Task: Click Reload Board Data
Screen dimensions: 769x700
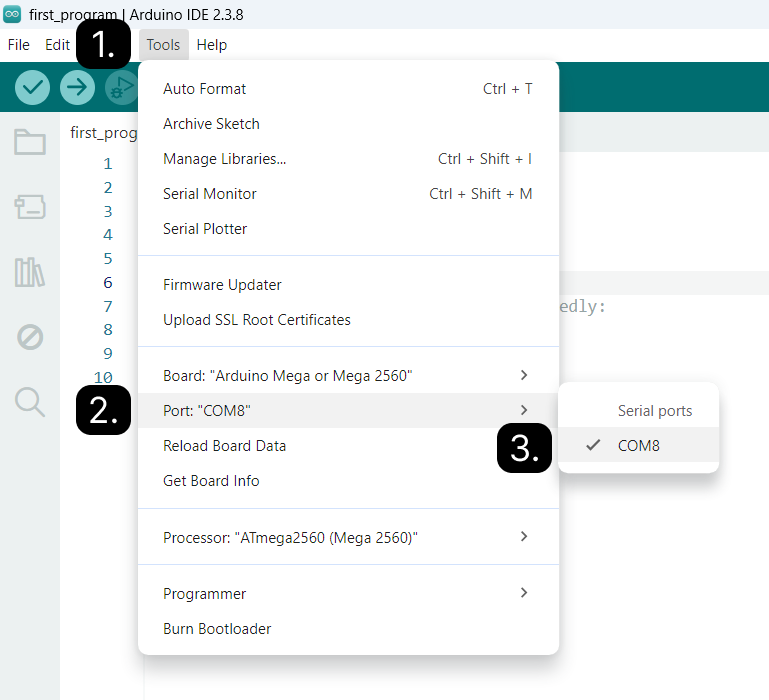Action: 348,445
